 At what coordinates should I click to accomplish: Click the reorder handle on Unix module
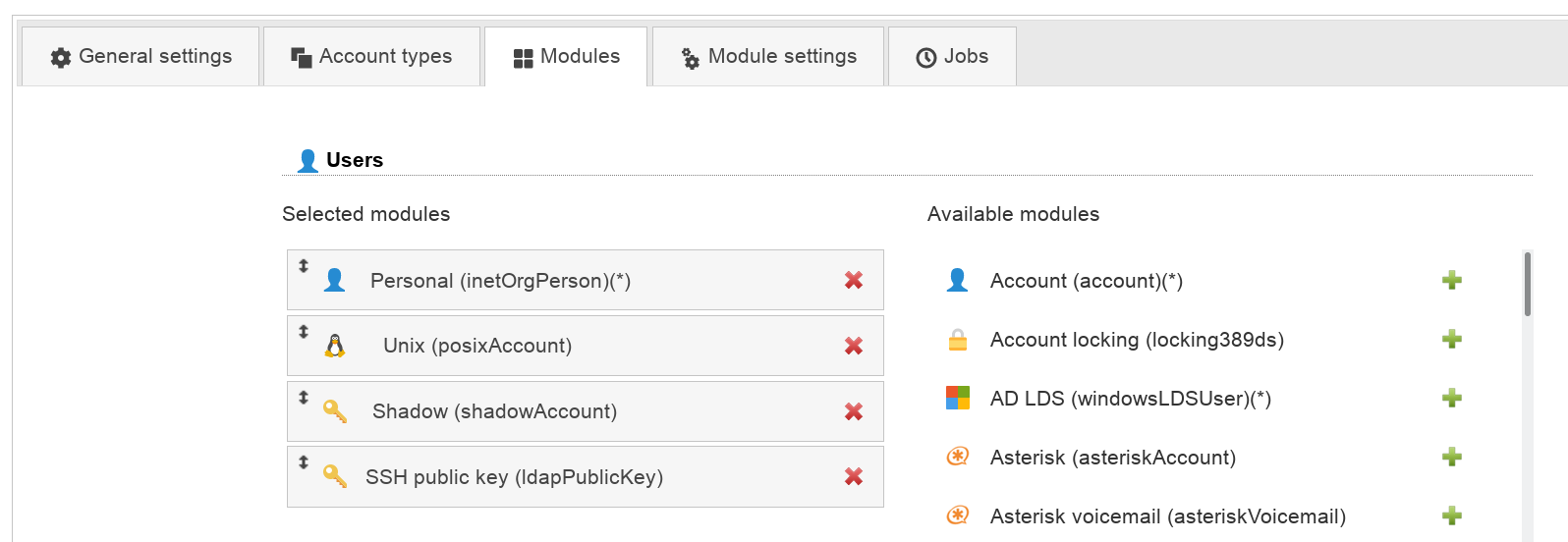[304, 332]
